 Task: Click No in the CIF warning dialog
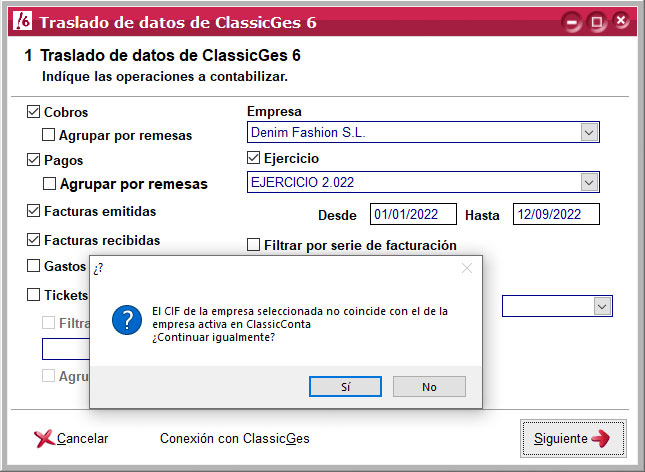[x=429, y=387]
